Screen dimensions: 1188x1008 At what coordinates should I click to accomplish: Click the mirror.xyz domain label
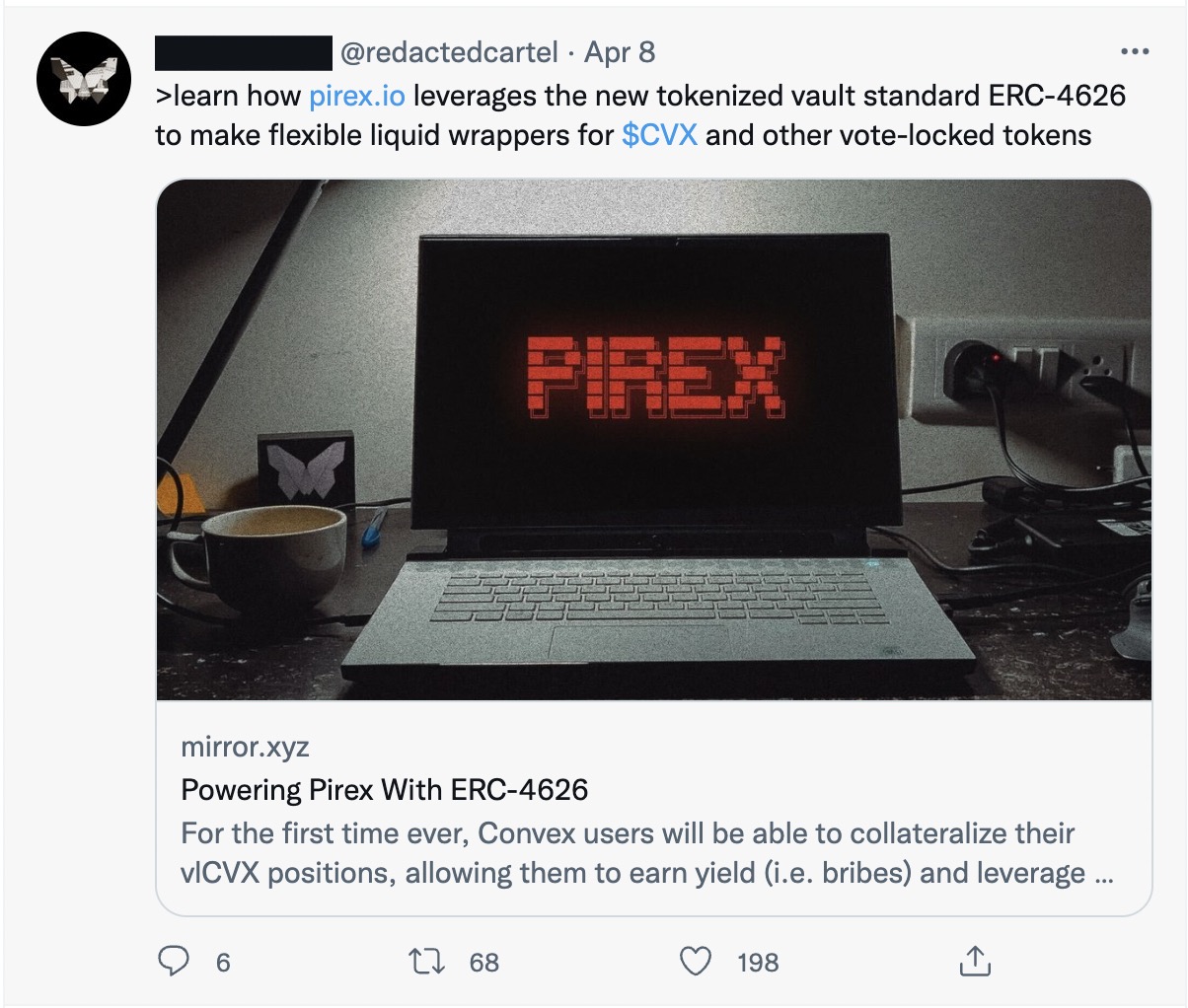pos(245,747)
